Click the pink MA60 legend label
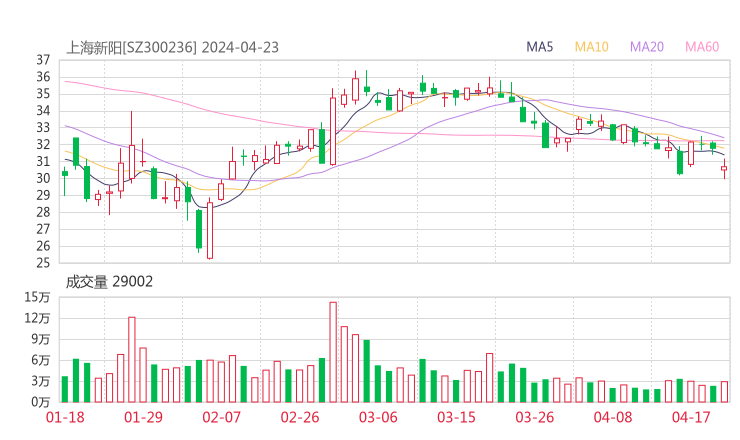740x440 pixels. pos(702,46)
